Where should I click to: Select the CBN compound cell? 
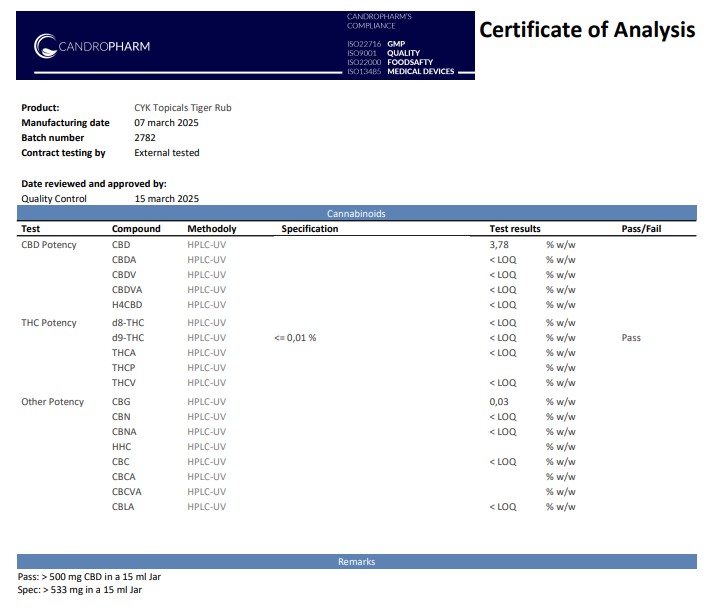pos(121,417)
